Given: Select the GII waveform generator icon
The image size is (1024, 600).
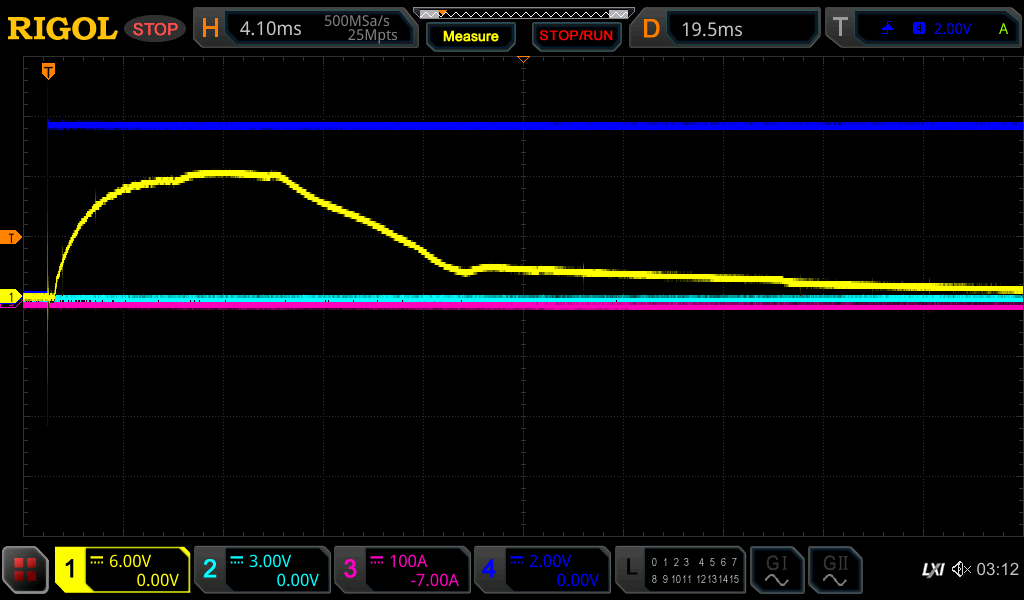Looking at the screenshot, I should tap(834, 570).
